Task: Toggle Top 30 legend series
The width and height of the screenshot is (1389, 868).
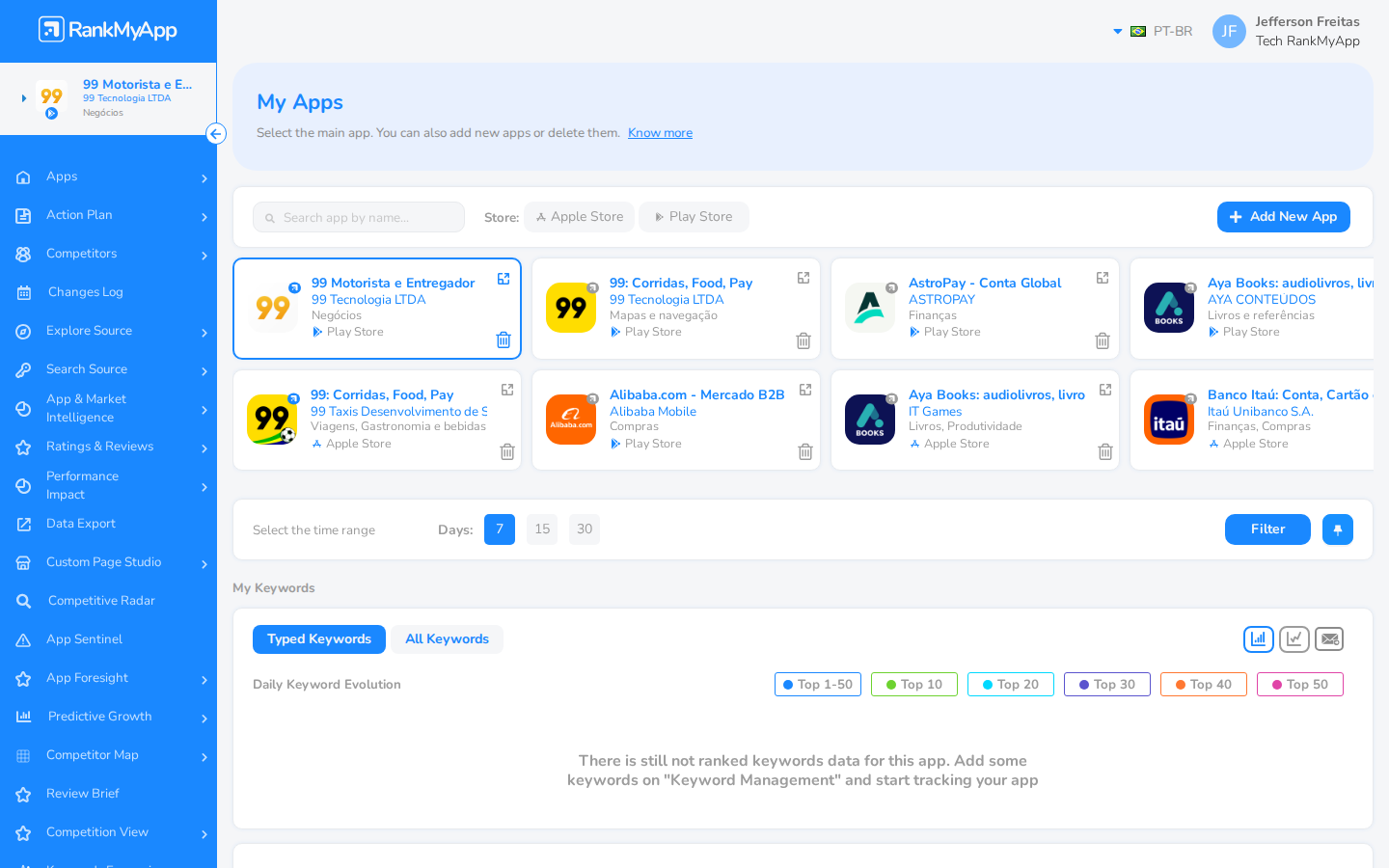Action: 1107,685
